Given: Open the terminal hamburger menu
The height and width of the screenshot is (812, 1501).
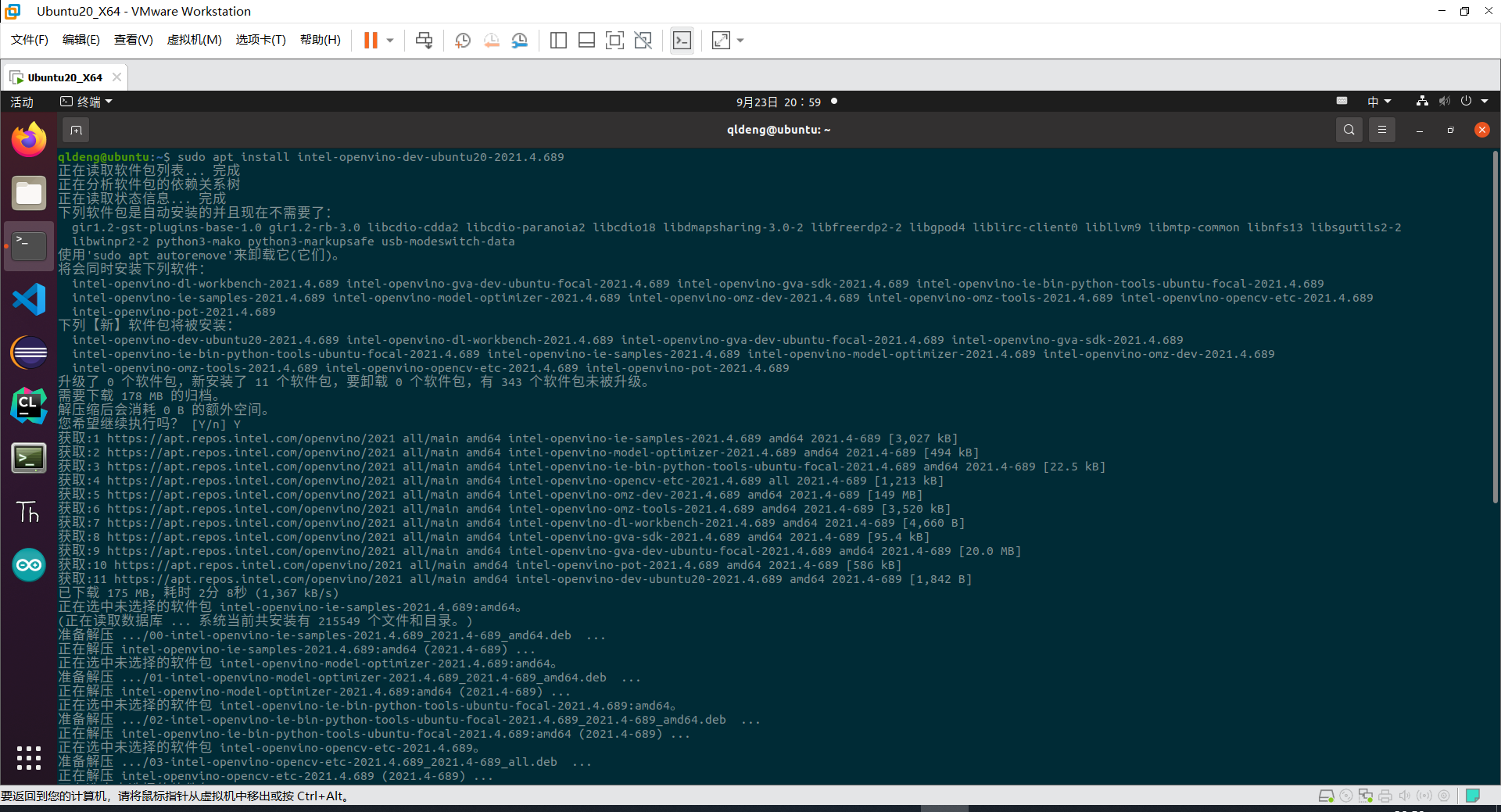Looking at the screenshot, I should (x=1381, y=130).
